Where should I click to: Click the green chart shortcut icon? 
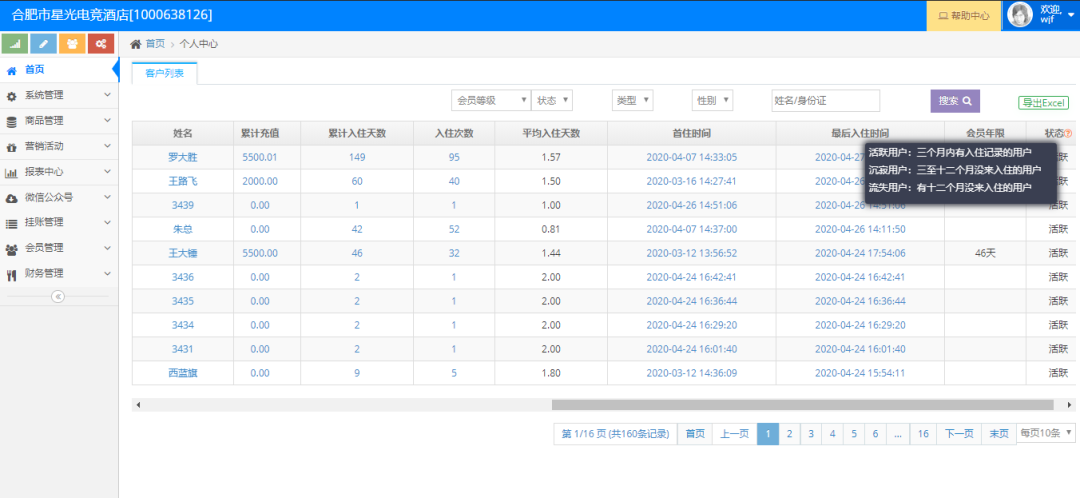click(15, 43)
